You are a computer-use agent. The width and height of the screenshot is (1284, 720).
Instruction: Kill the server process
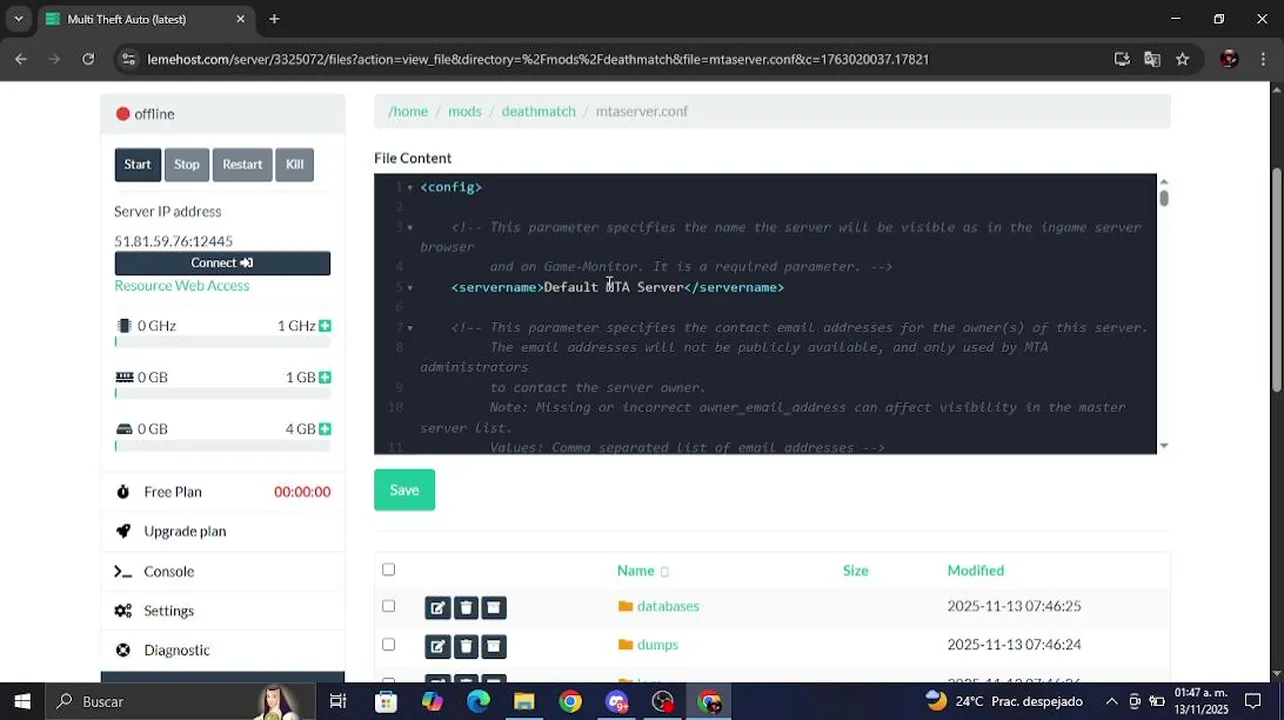pyautogui.click(x=295, y=165)
